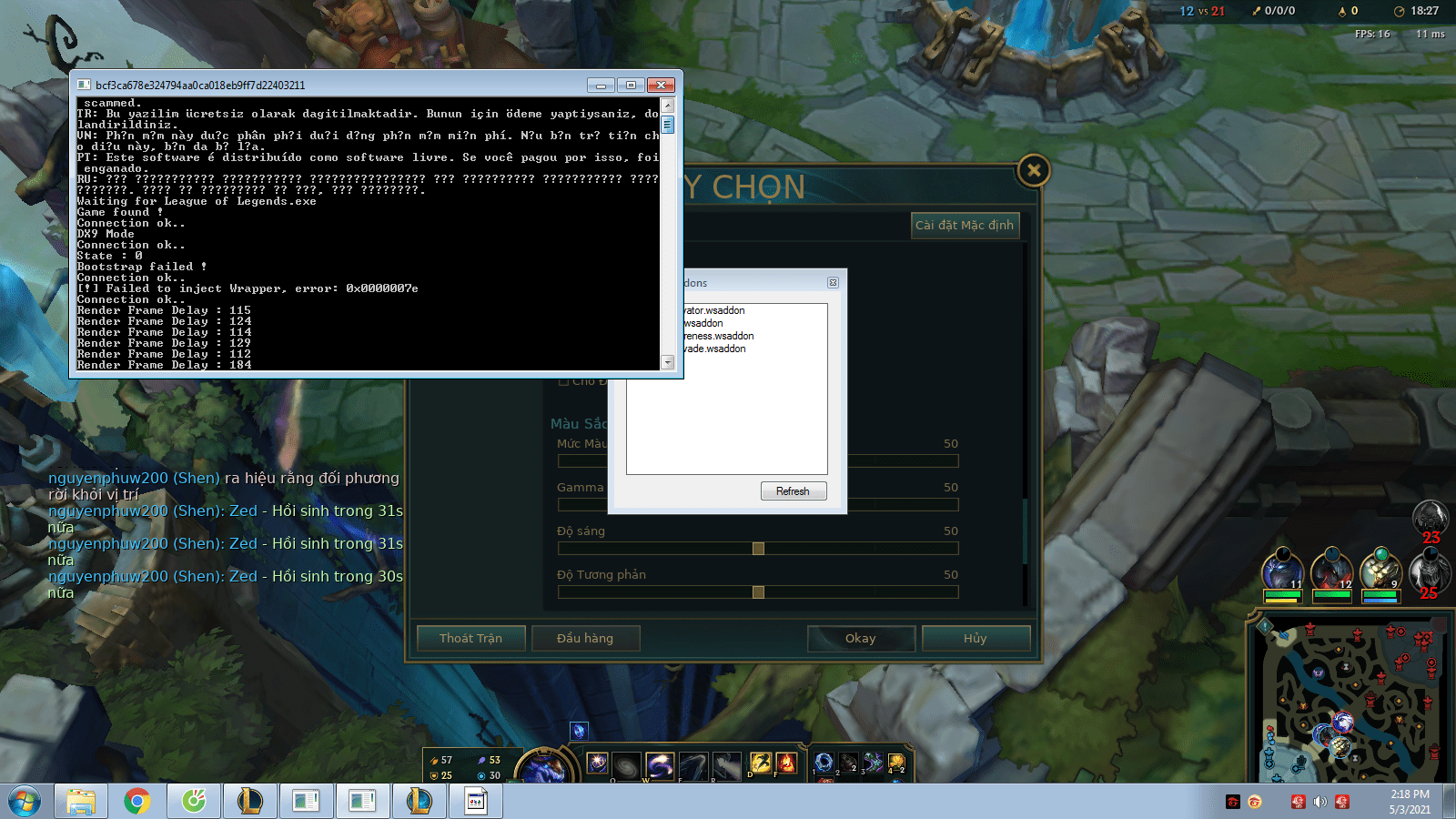Click the Độ Tương phản contrast slider handle
The image size is (1456, 819).
pyautogui.click(x=758, y=592)
